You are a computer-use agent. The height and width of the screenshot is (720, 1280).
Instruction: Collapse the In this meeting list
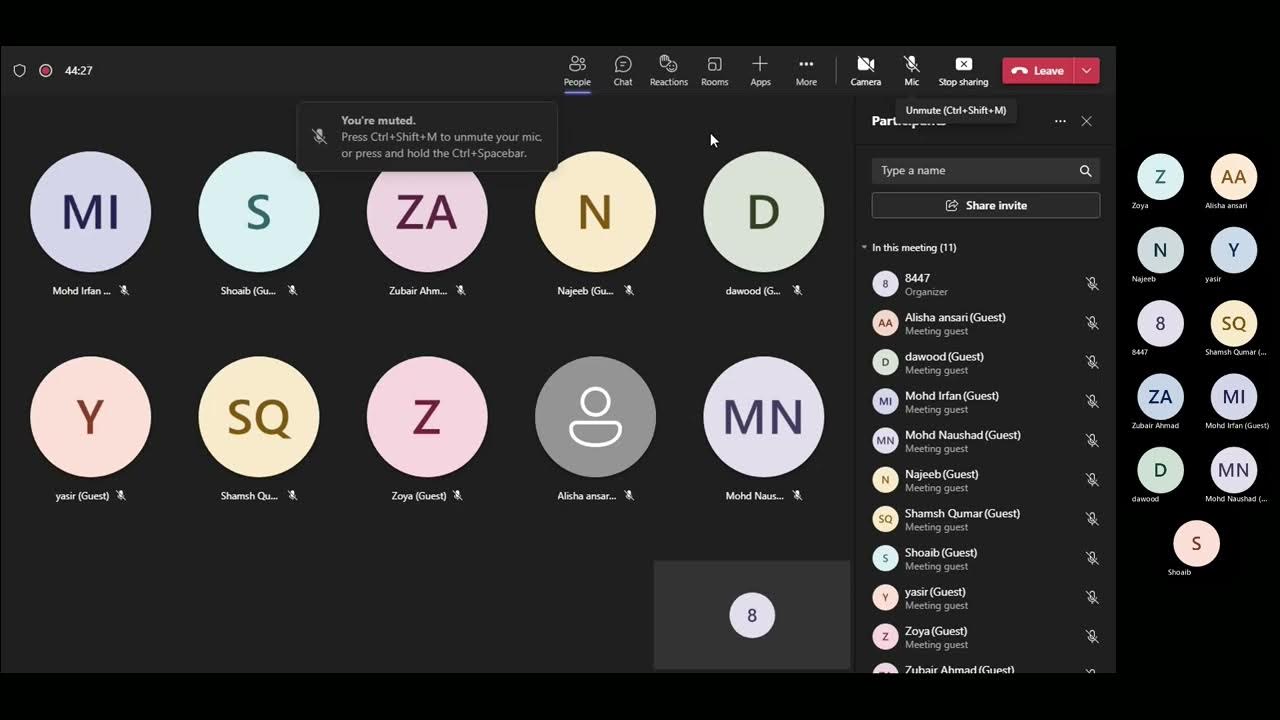[x=864, y=248]
